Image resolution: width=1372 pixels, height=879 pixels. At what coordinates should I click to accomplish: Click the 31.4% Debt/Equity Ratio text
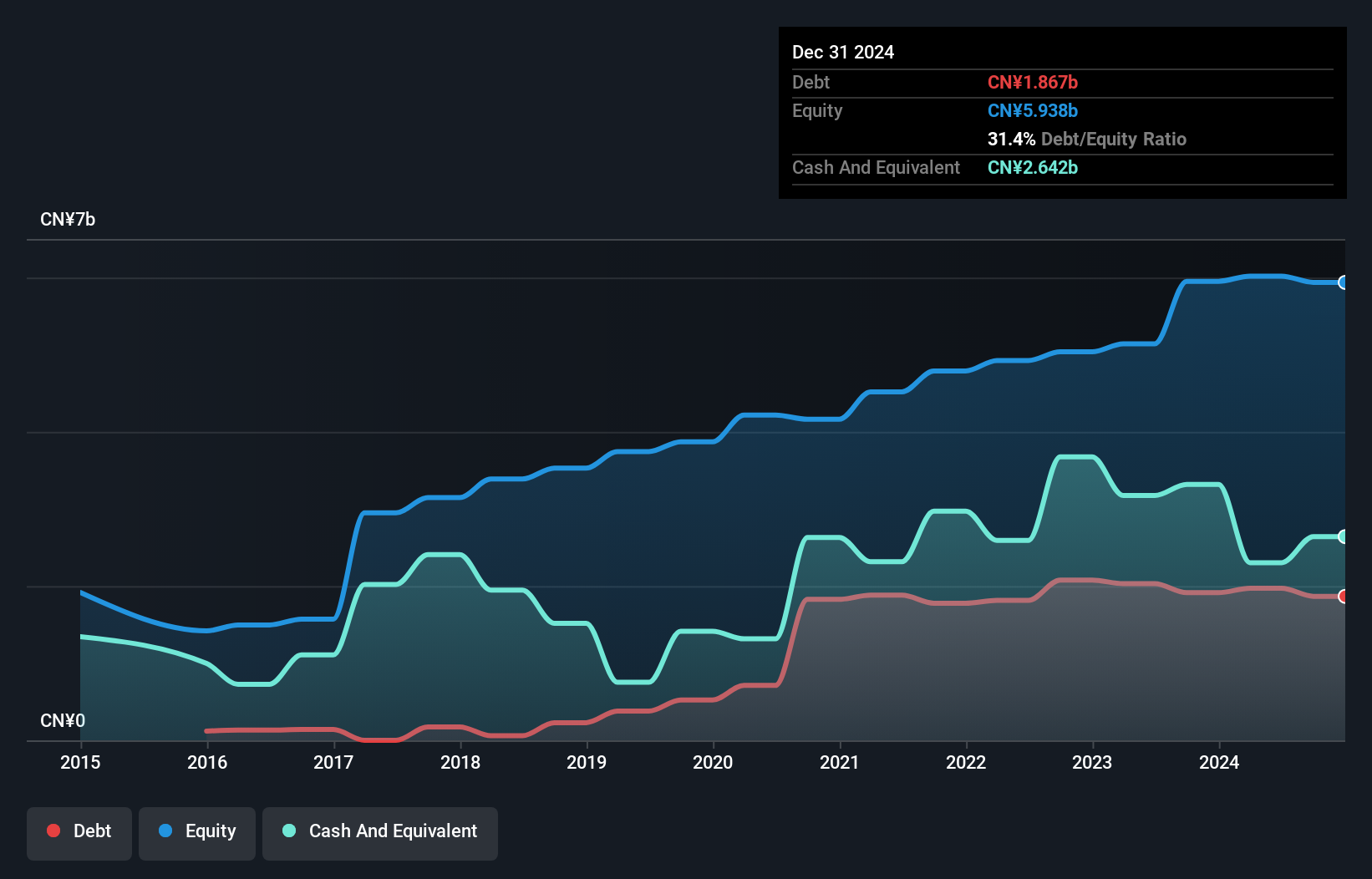(1087, 139)
